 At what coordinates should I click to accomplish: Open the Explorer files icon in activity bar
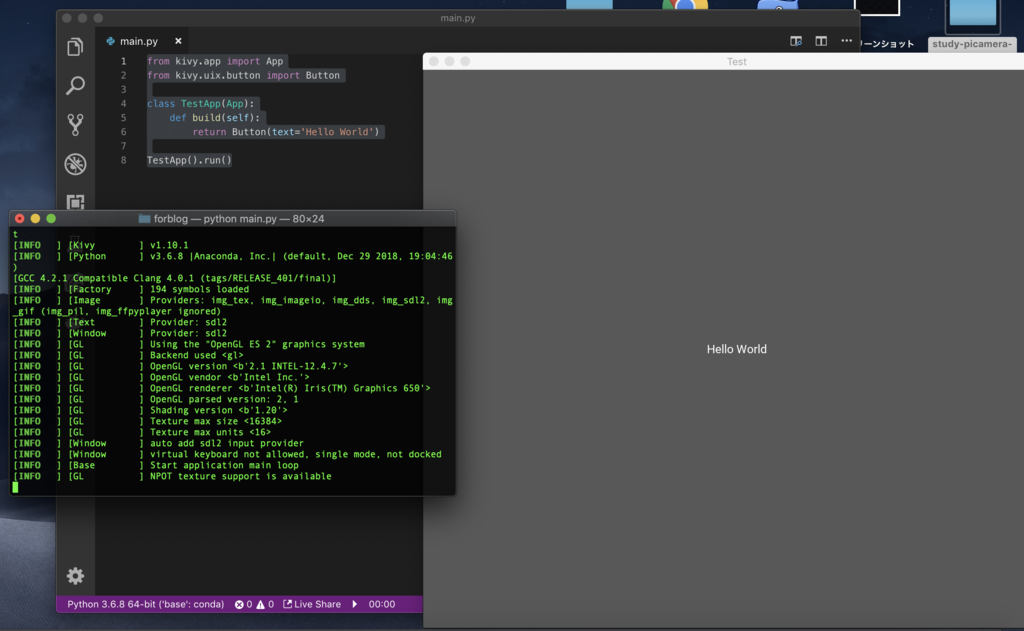(75, 46)
